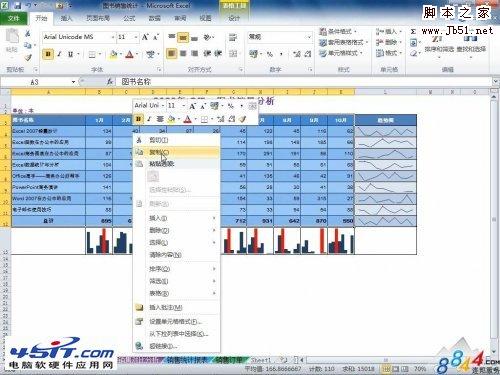500x375 pixels.
Task: Open the Sort submenu in context menu
Action: pos(176,269)
